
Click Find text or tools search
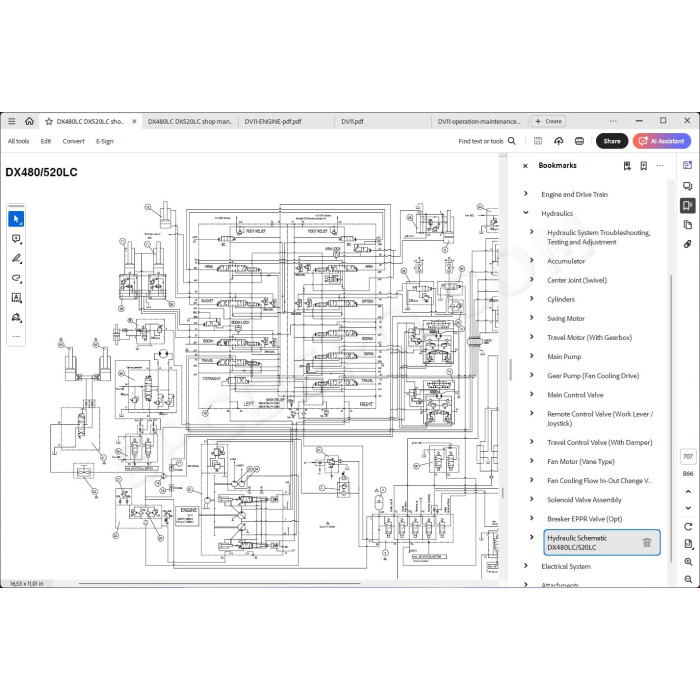click(x=487, y=141)
